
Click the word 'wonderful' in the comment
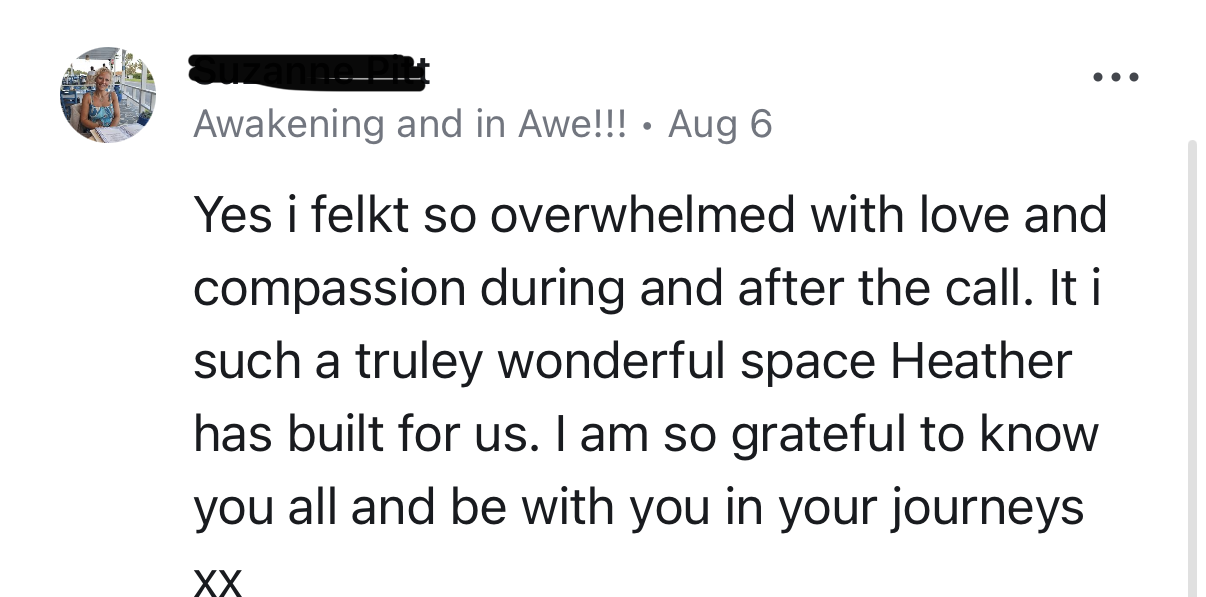611,361
